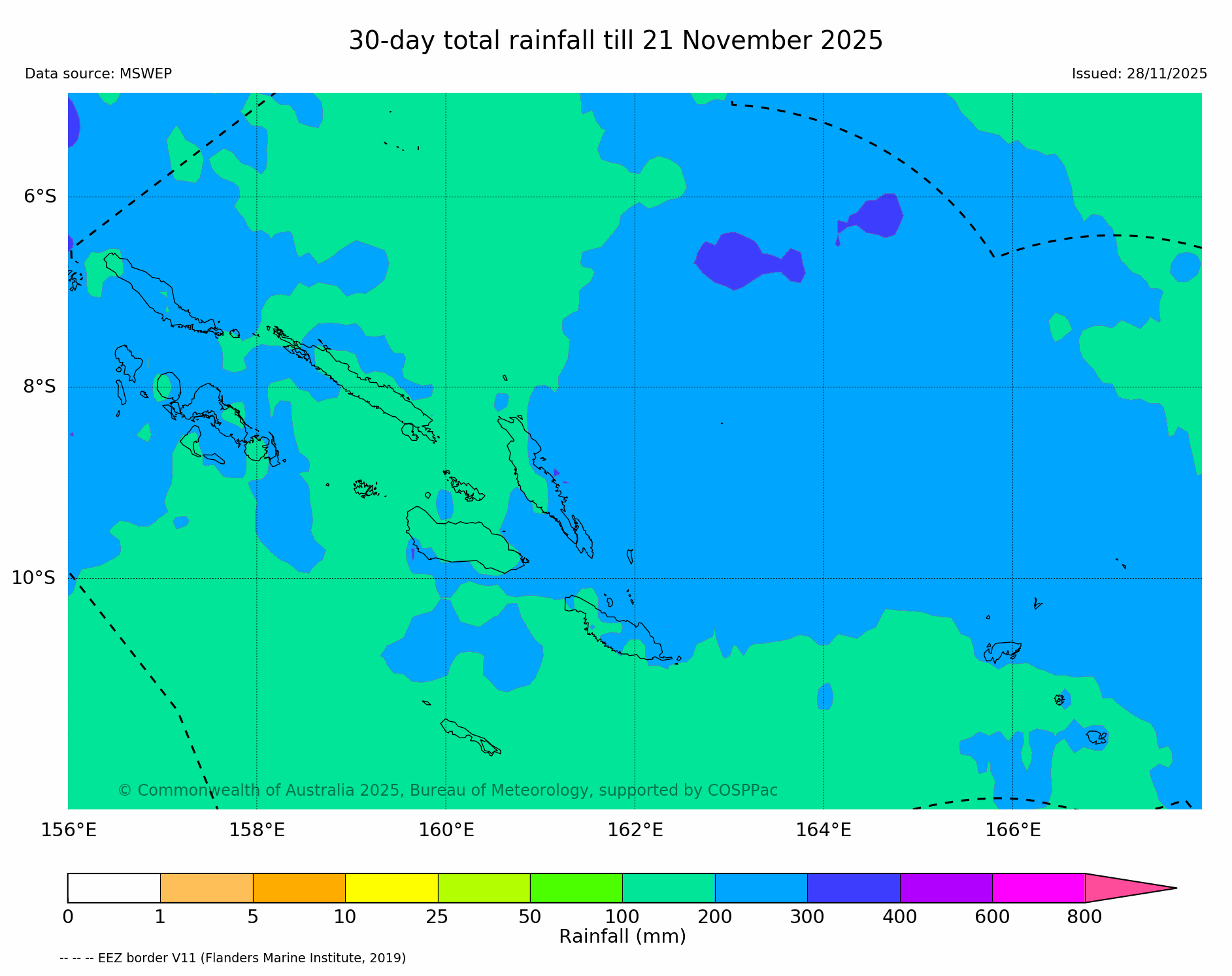Pick the bright green 50–100 mm swatch
This screenshot has height=976, width=1232.
click(x=576, y=888)
